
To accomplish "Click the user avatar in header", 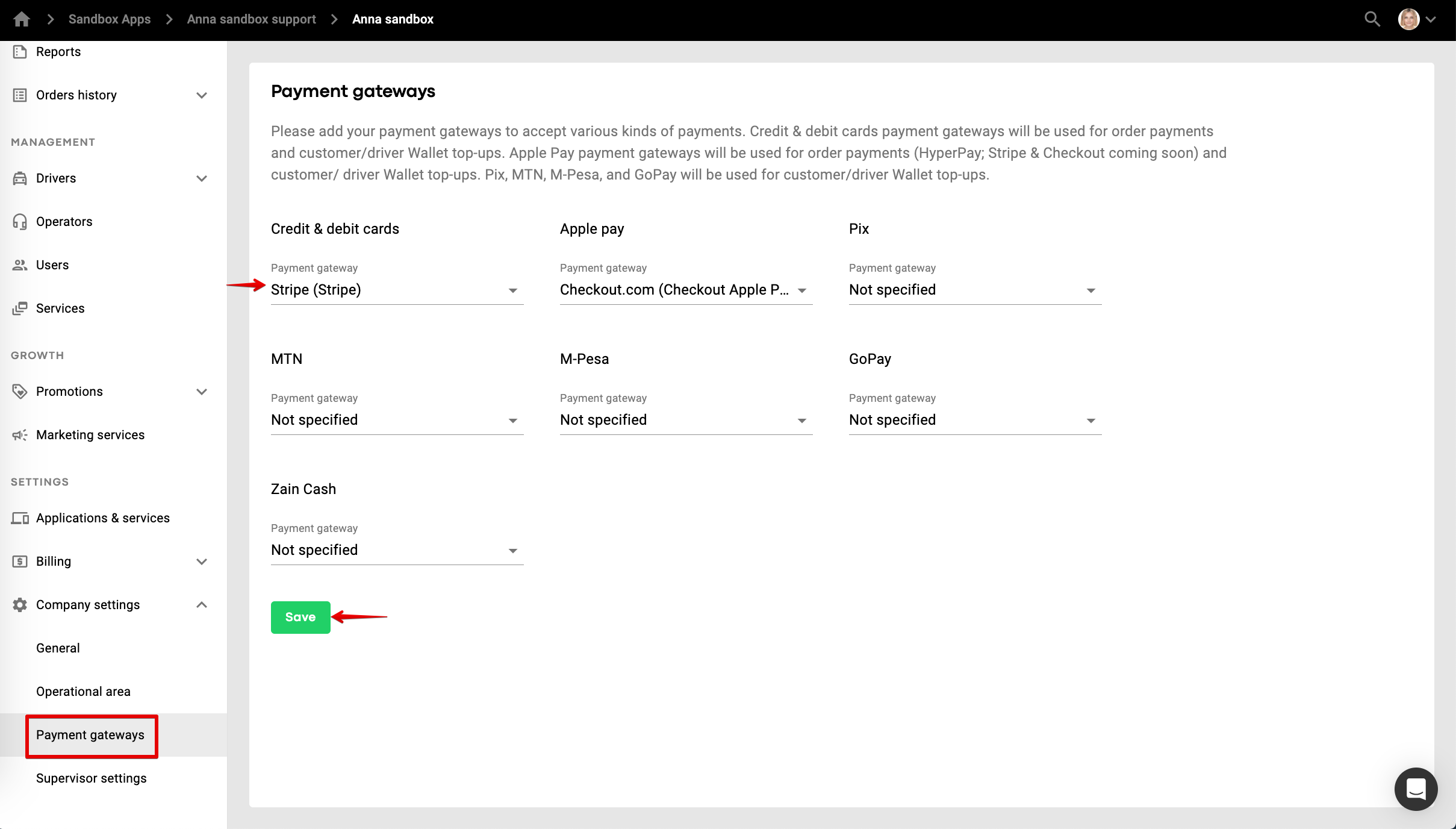I will (1408, 19).
